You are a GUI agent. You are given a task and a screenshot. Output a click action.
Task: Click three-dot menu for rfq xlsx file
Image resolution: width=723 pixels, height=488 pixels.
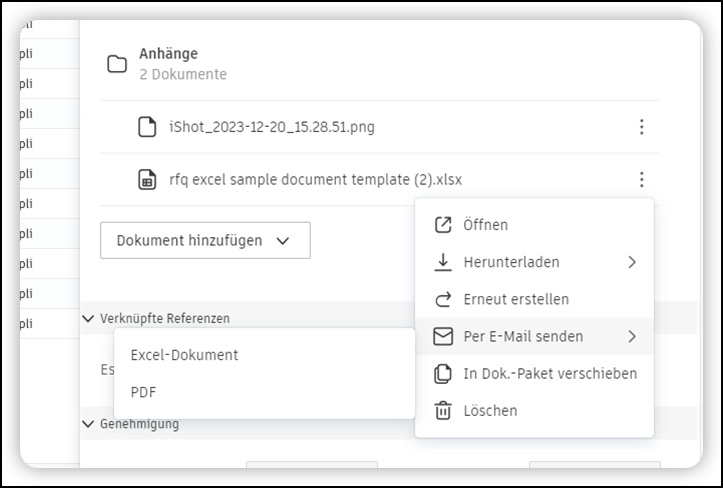pos(641,180)
